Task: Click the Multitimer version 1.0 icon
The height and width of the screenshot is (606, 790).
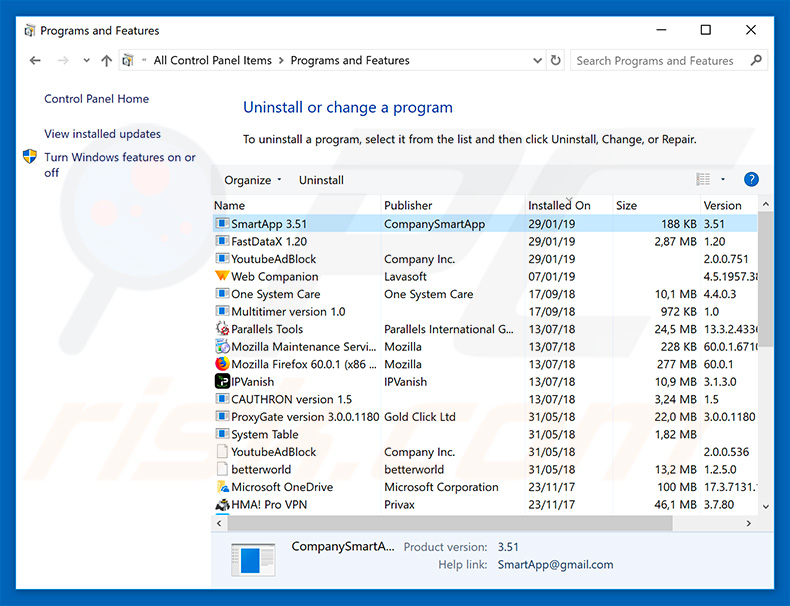Action: (222, 311)
